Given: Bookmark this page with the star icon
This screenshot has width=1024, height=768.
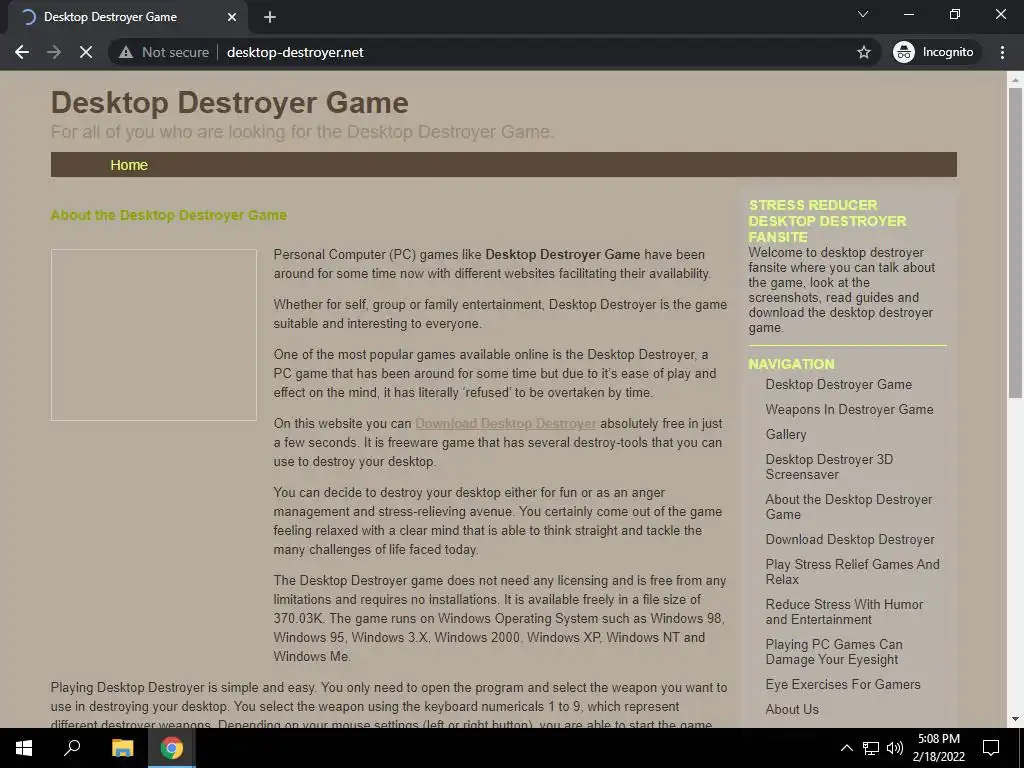Looking at the screenshot, I should point(863,52).
